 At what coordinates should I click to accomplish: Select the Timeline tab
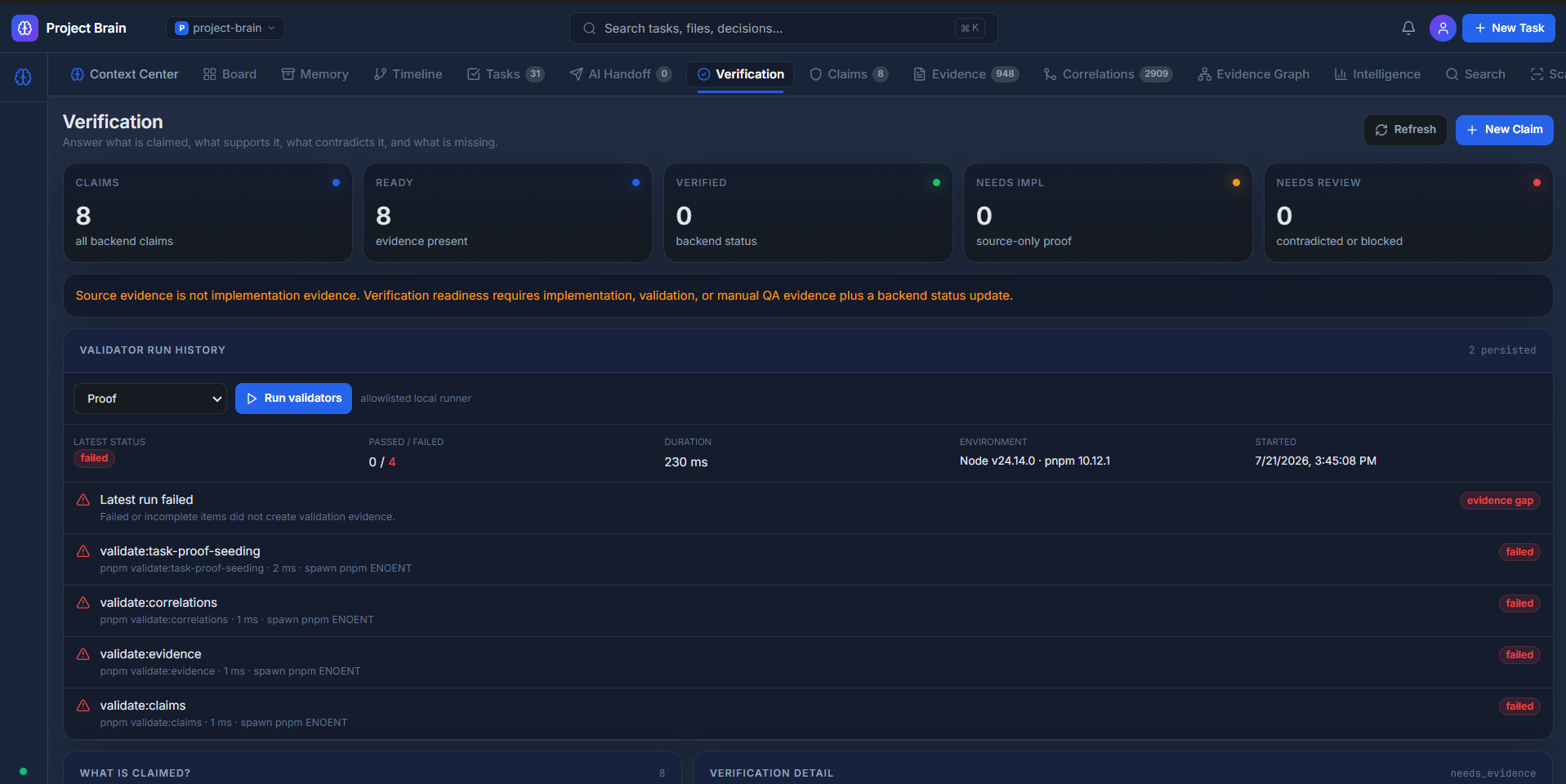pyautogui.click(x=408, y=74)
